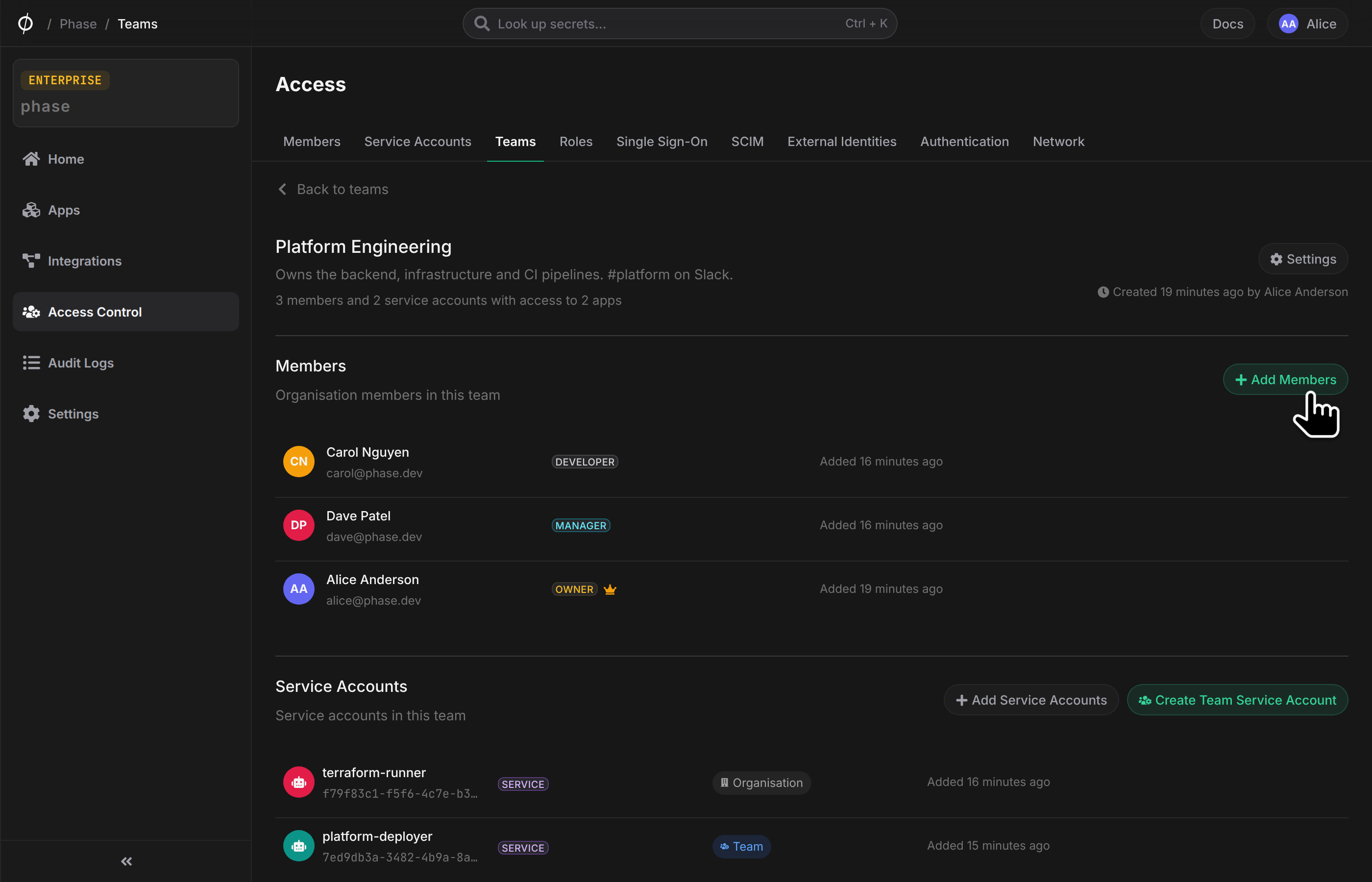The image size is (1372, 882).
Task: Switch to the Service Accounts tab
Action: click(x=417, y=142)
